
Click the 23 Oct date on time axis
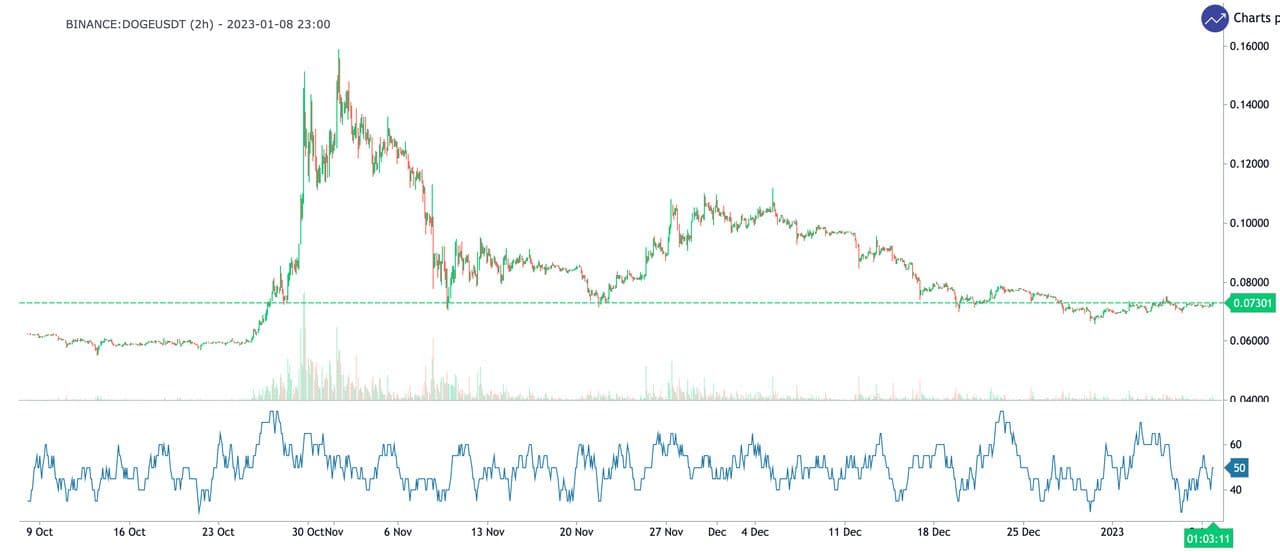[217, 532]
